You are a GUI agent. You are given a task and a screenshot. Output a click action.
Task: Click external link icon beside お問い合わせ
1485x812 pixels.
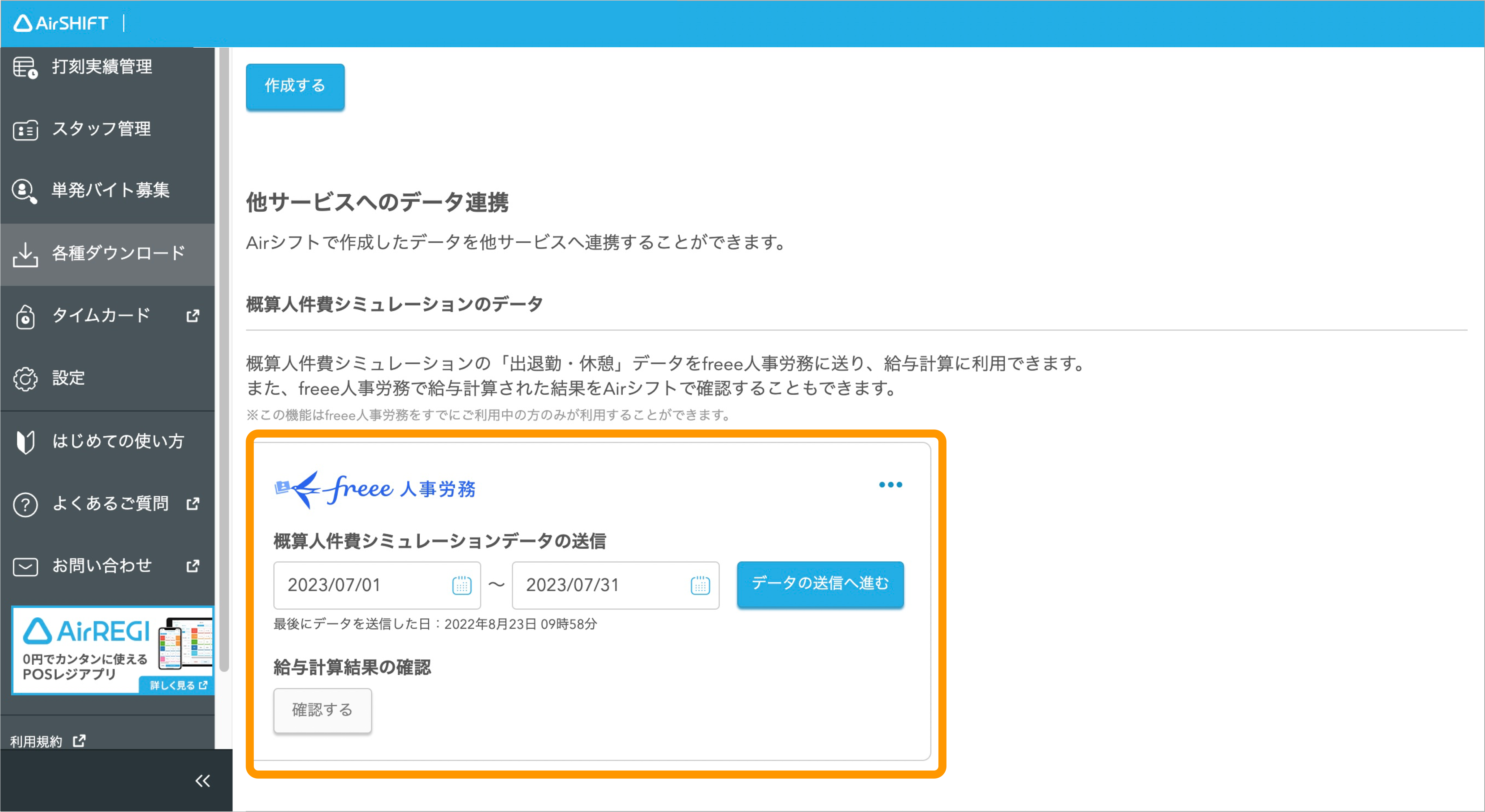[193, 566]
